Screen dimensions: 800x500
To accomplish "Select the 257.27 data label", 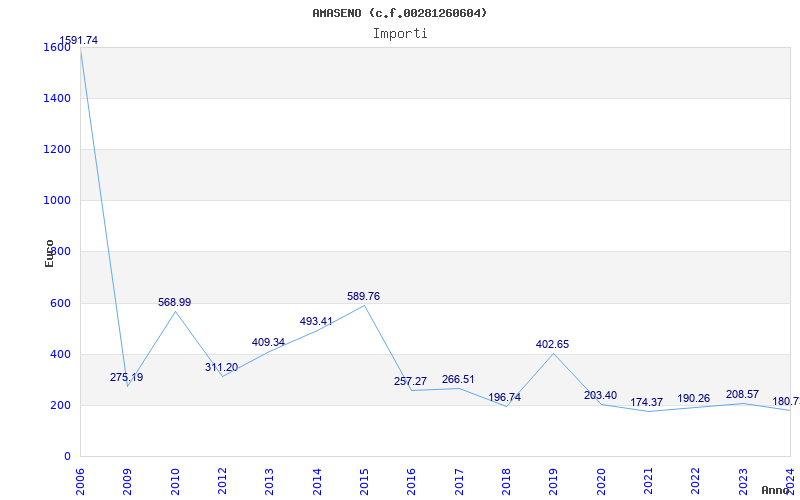I will [x=410, y=381].
